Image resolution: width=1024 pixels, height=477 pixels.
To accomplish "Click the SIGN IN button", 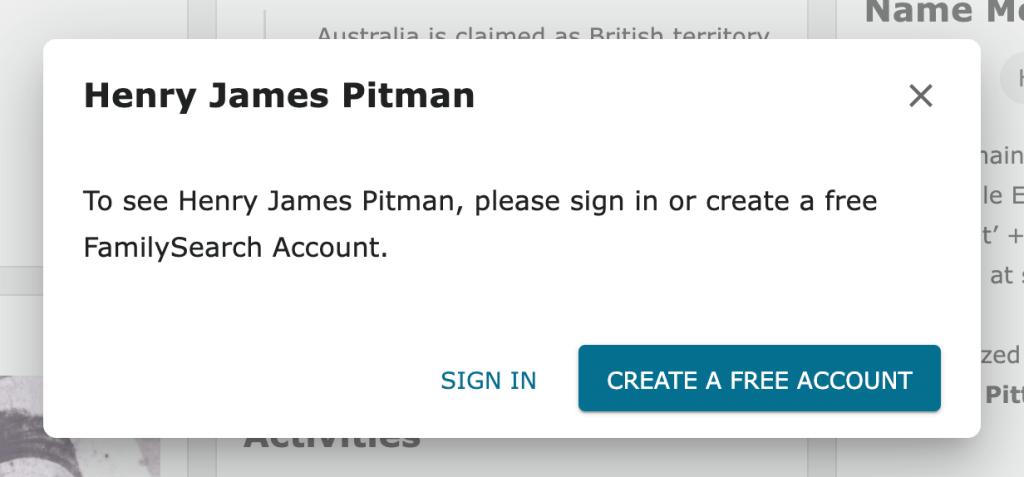I will click(489, 381).
